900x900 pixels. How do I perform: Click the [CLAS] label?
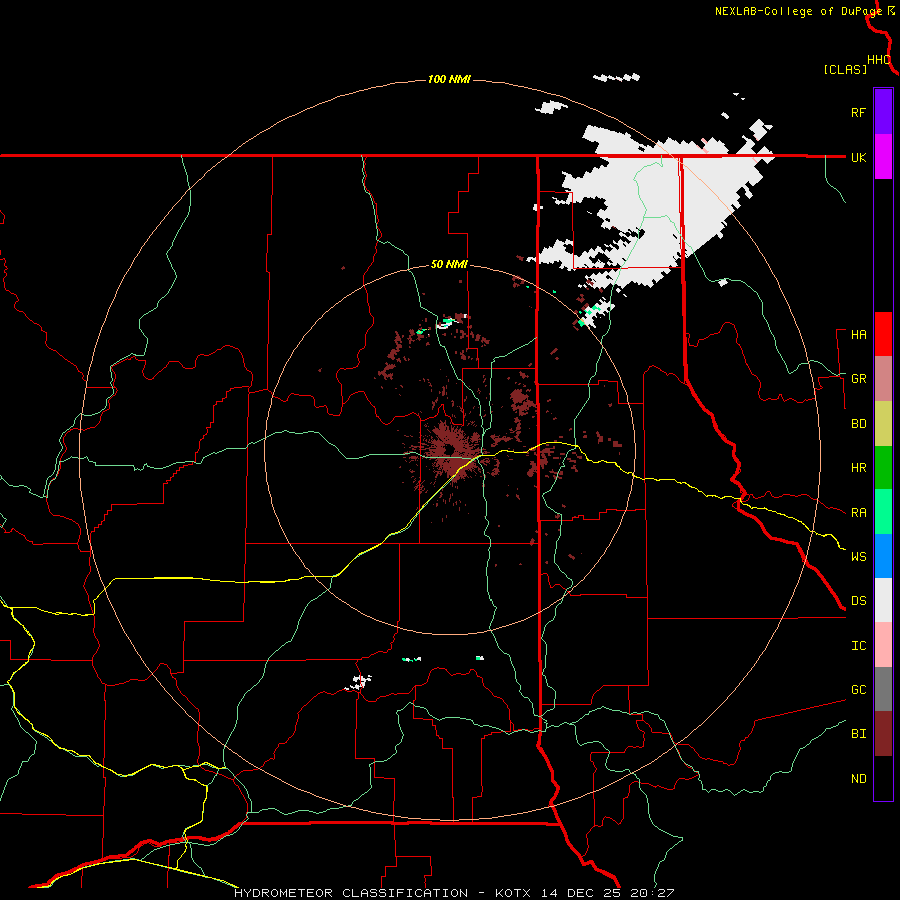point(845,69)
